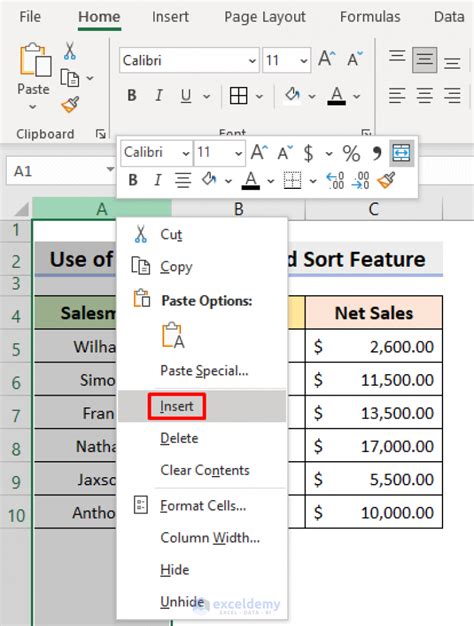Screen dimensions: 474x626
Task: Expand the ribbon Font Color dropdown arrow
Action: coord(357,96)
